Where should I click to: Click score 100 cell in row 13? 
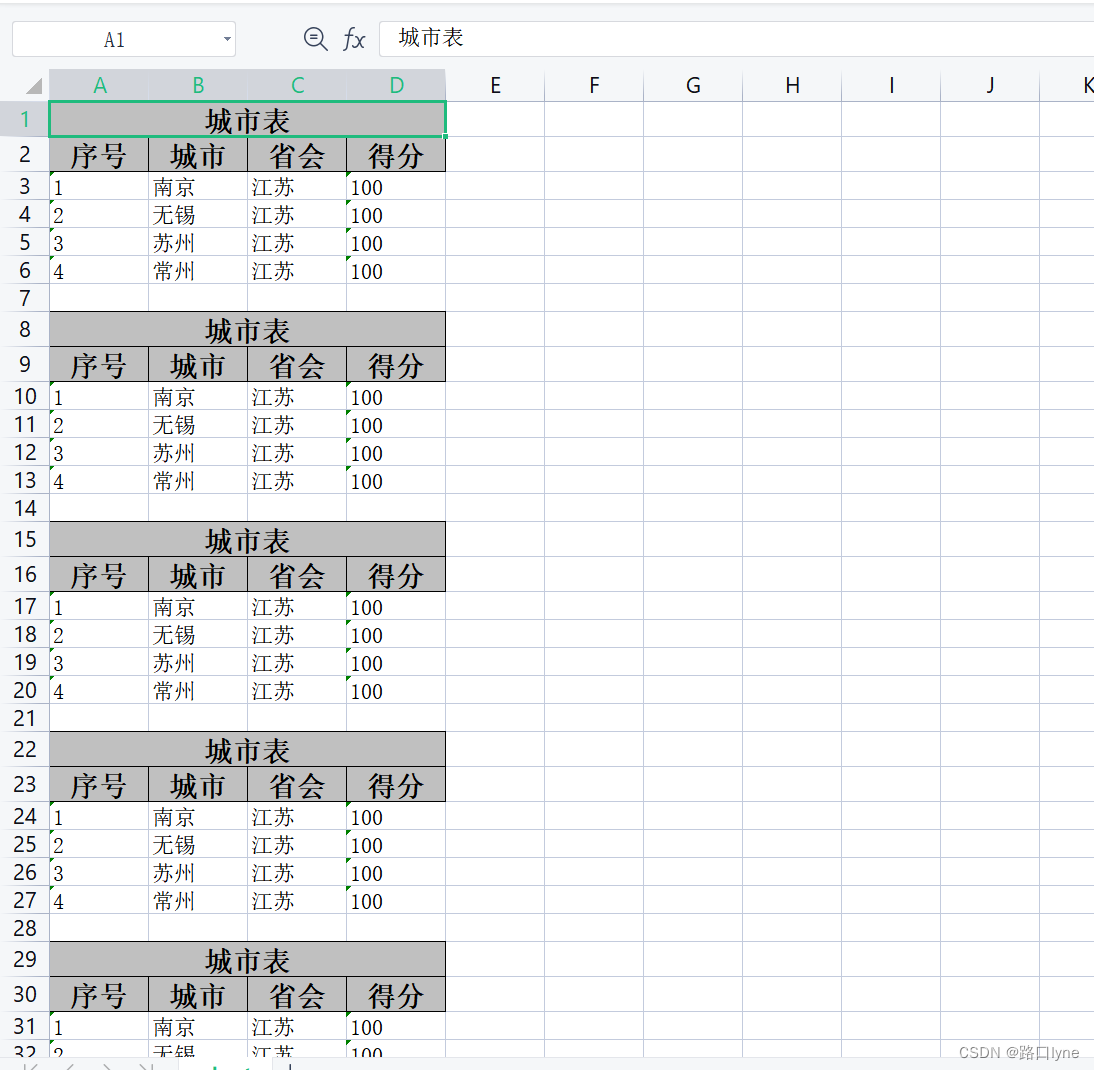click(x=396, y=480)
